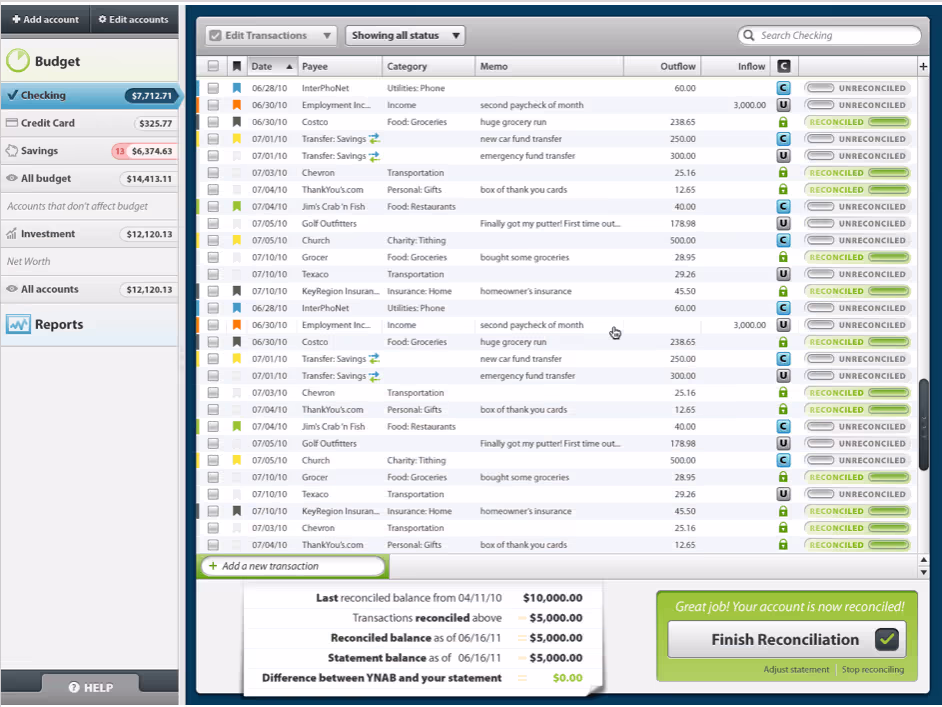Select the Credit Card account
This screenshot has width=942, height=707.
pyautogui.click(x=90, y=123)
